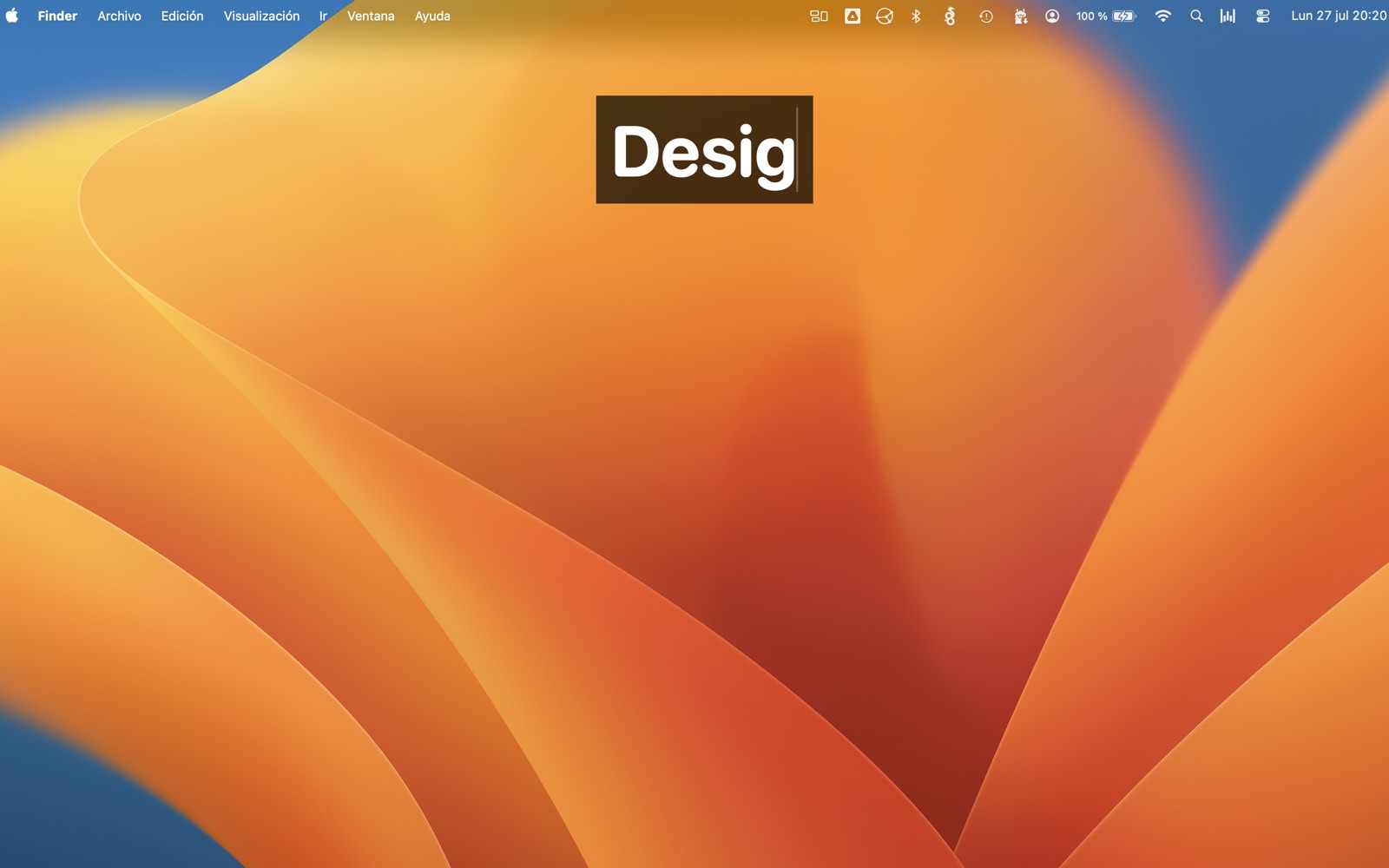The image size is (1389, 868).
Task: Open Bluetooth menu bar icon
Action: coord(916,16)
